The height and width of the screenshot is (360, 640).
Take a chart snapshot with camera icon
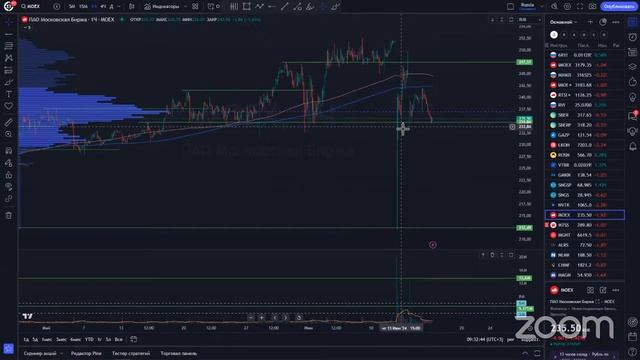592,7
